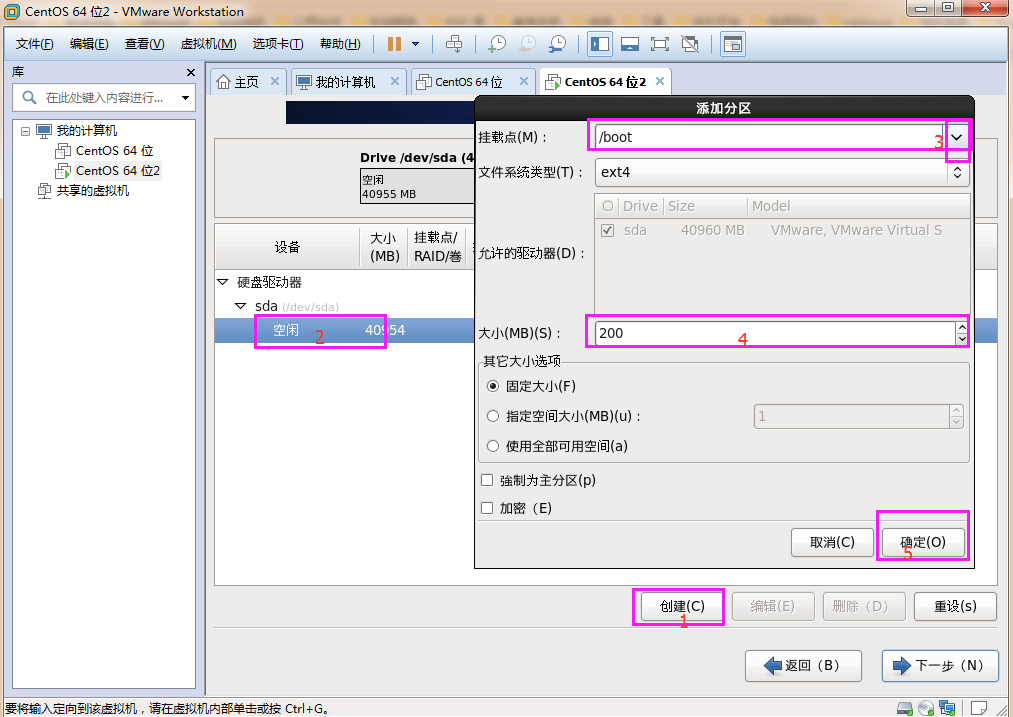Collapse the sda device expander
The height and width of the screenshot is (717, 1013).
click(241, 306)
